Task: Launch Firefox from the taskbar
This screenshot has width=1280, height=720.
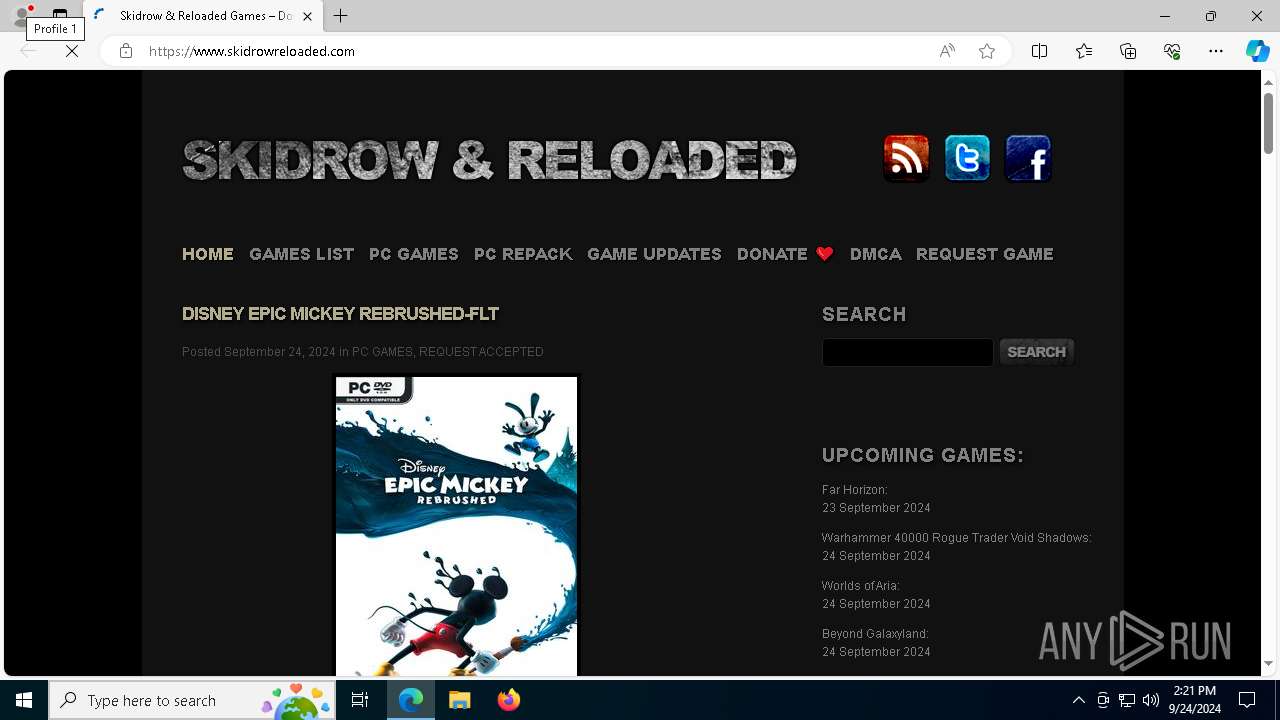Action: tap(509, 700)
